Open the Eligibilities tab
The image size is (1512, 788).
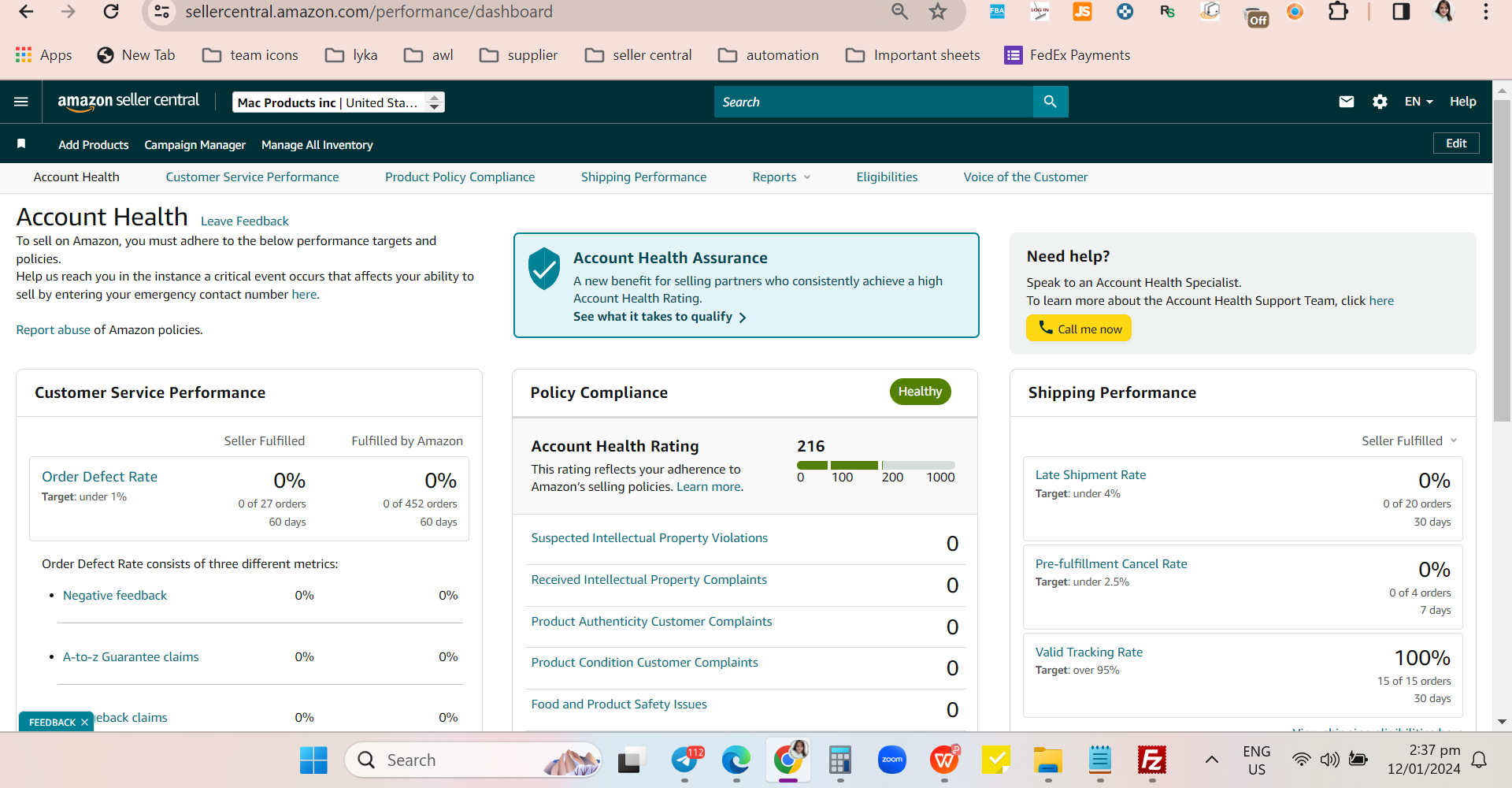point(887,177)
